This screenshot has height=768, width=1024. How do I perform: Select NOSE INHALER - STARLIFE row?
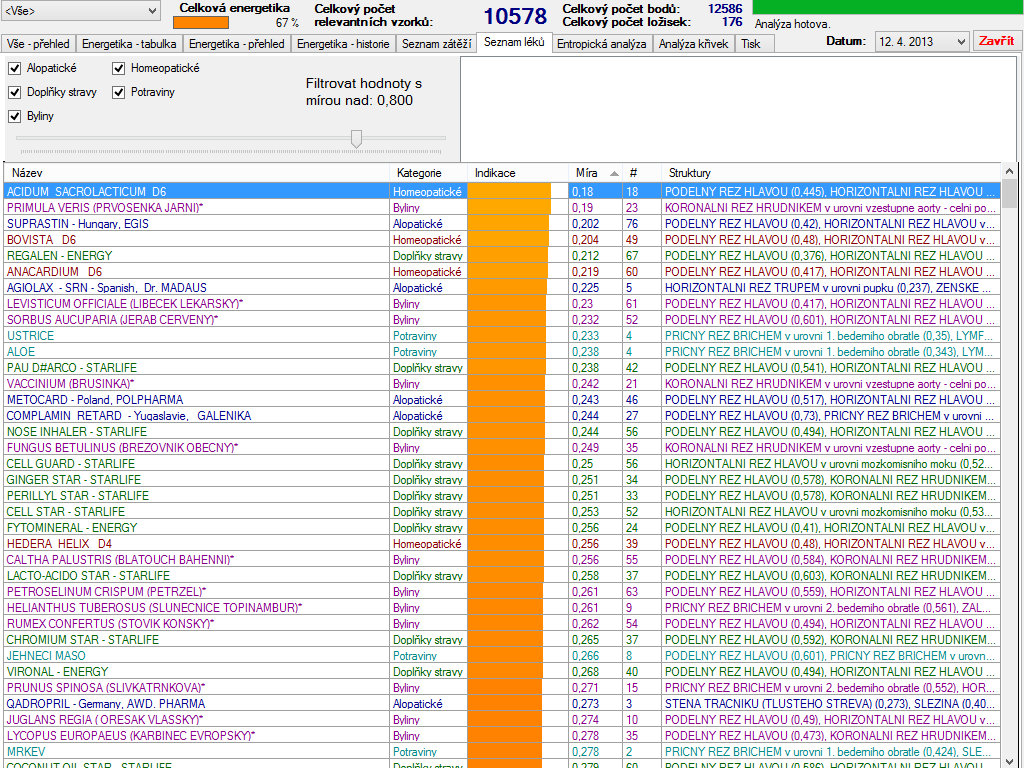tap(502, 432)
